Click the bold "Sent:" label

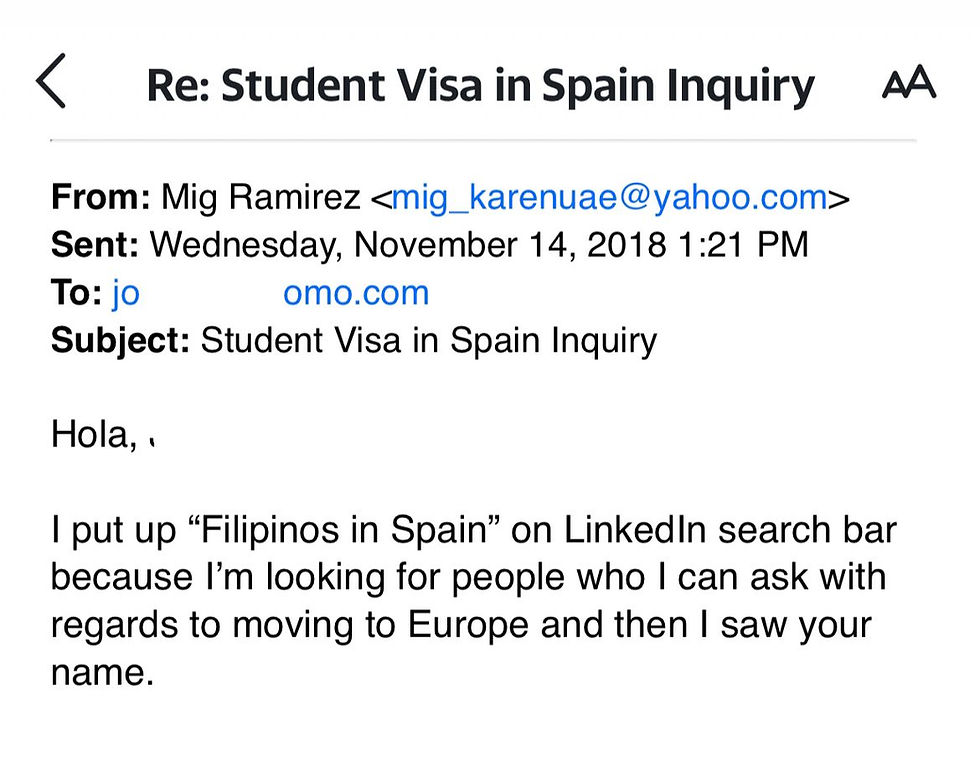click(x=94, y=244)
